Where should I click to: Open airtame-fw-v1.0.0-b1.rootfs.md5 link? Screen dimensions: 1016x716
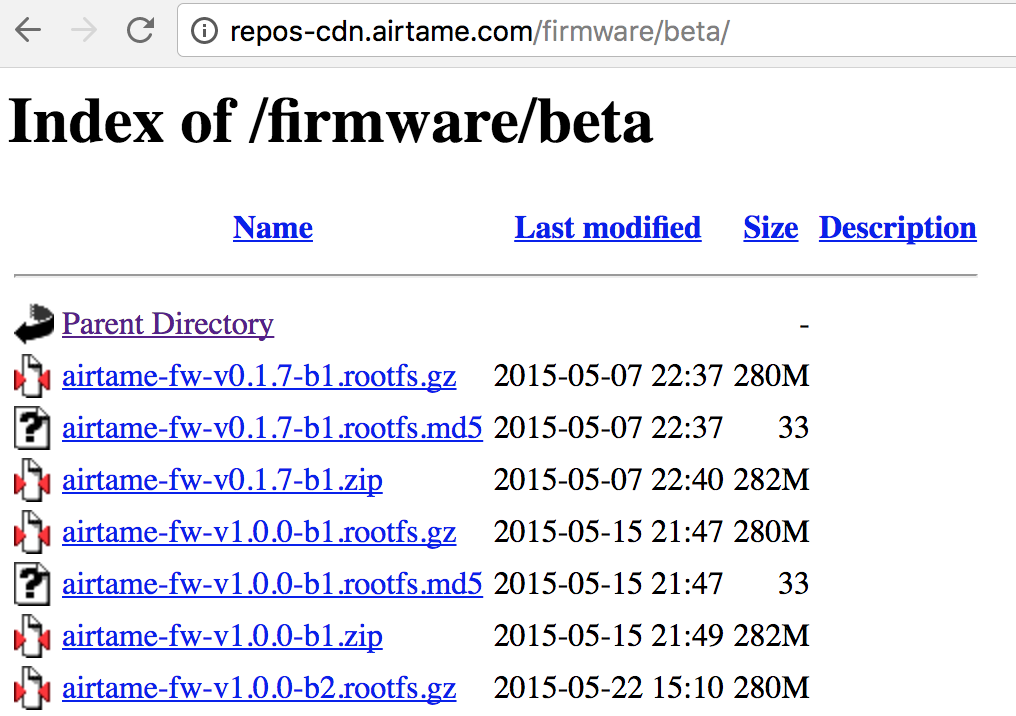point(272,584)
